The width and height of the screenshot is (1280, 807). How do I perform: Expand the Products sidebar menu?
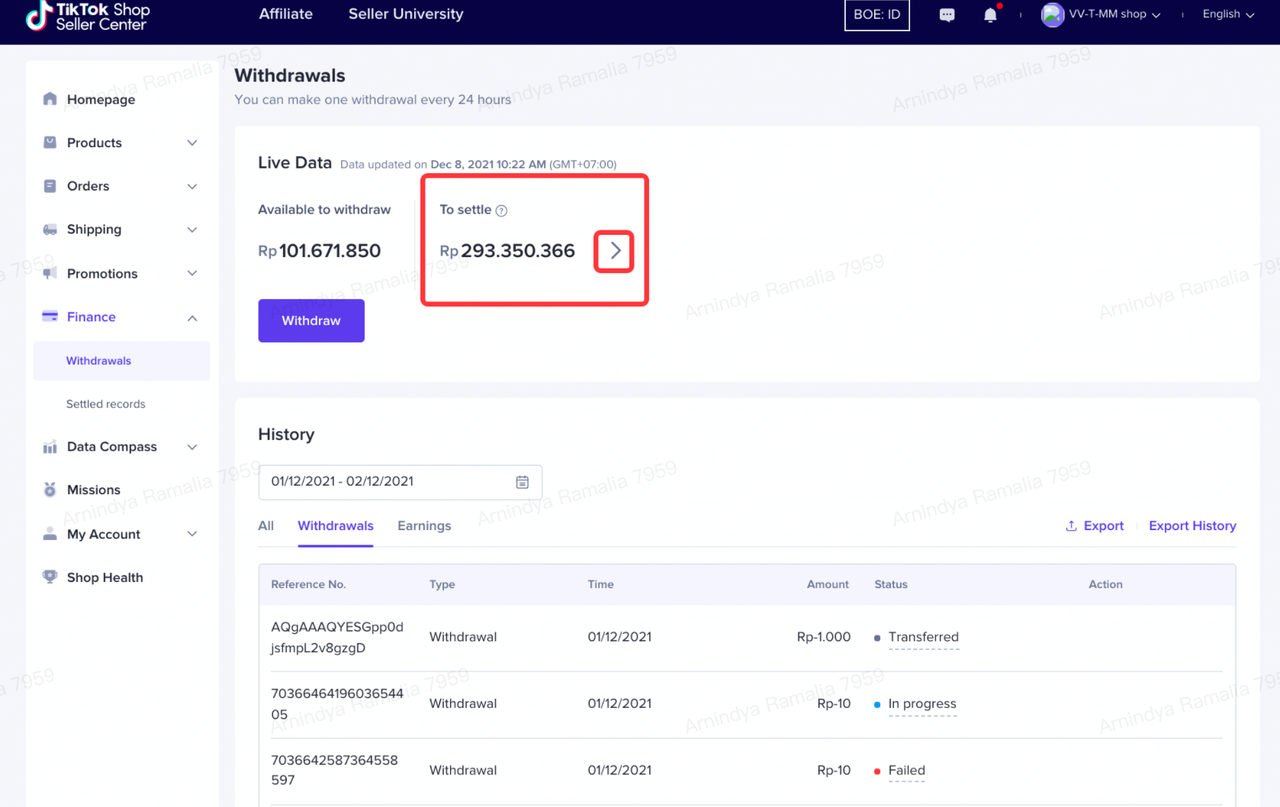click(120, 143)
